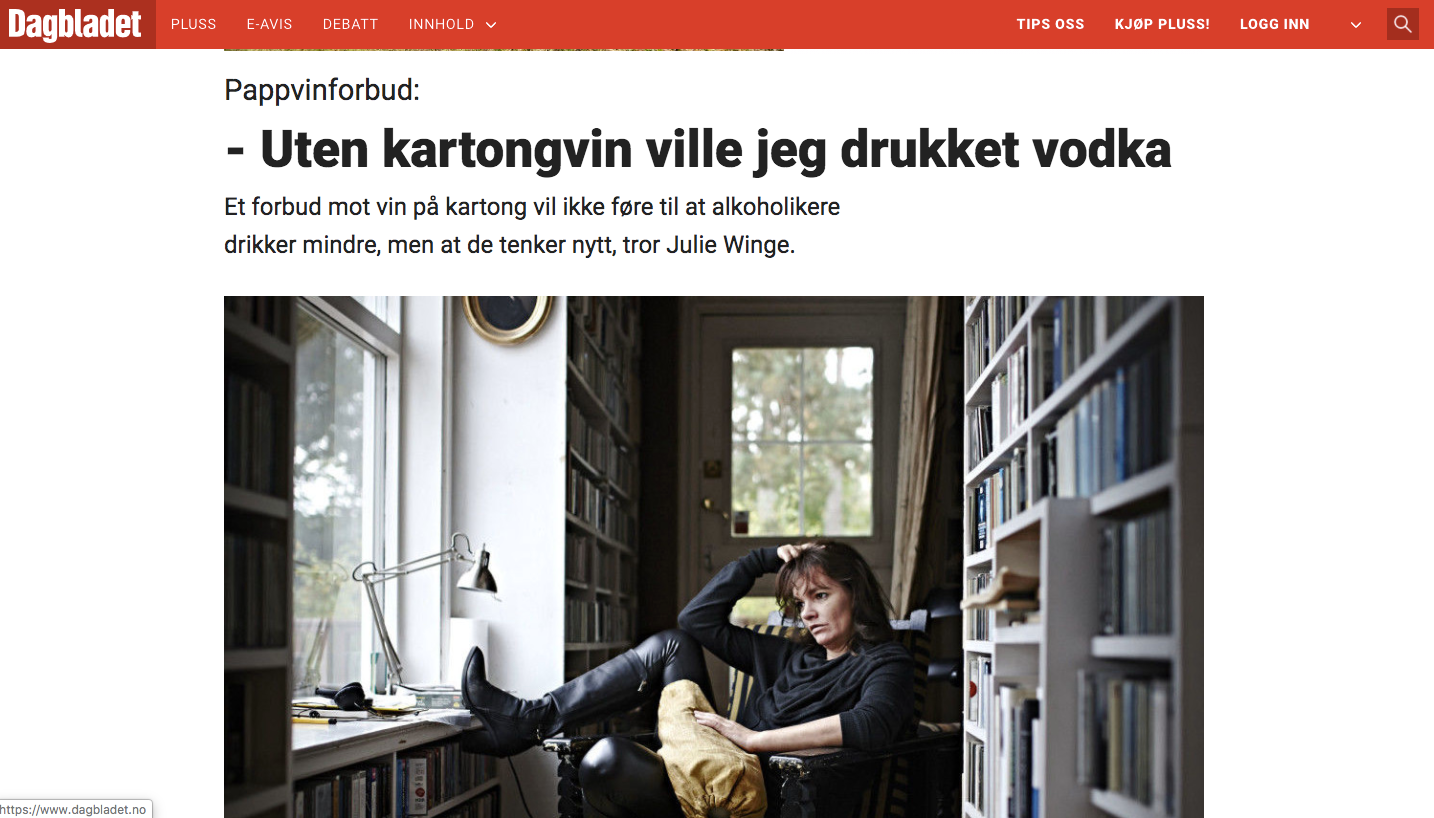Click the Dagbladet logo
Viewport: 1434px width, 818px height.
(76, 24)
